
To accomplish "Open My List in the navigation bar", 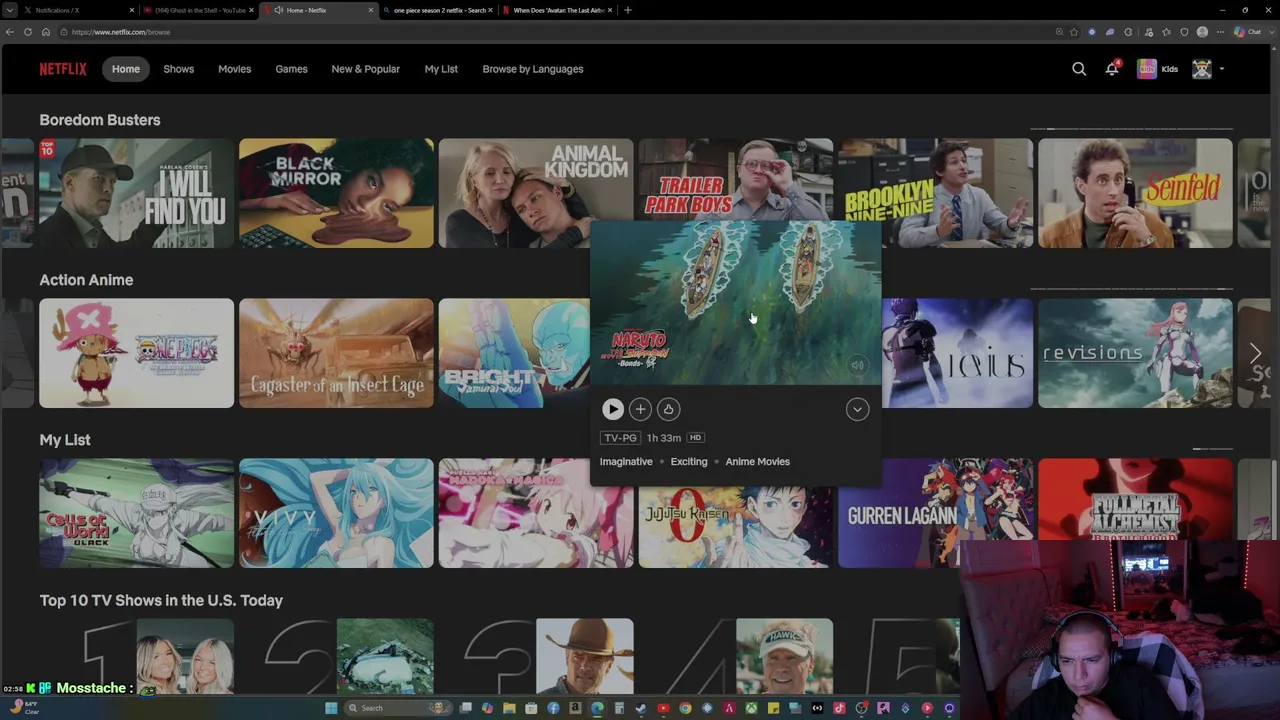I will click(x=441, y=69).
